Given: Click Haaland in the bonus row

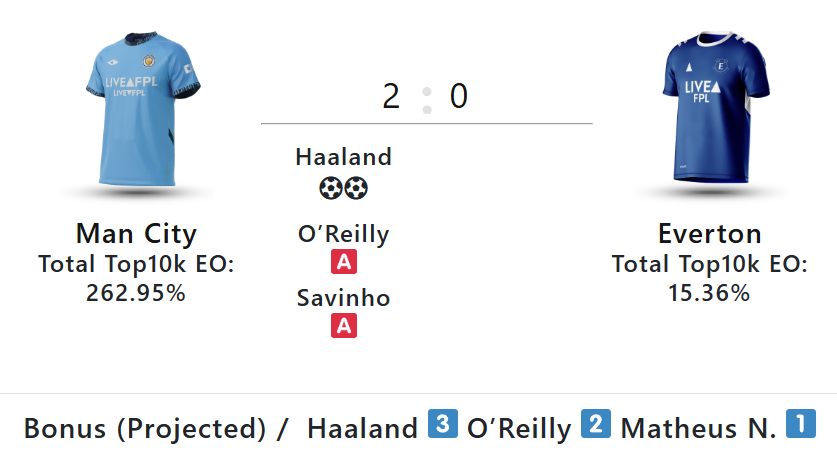Looking at the screenshot, I should coord(362,428).
